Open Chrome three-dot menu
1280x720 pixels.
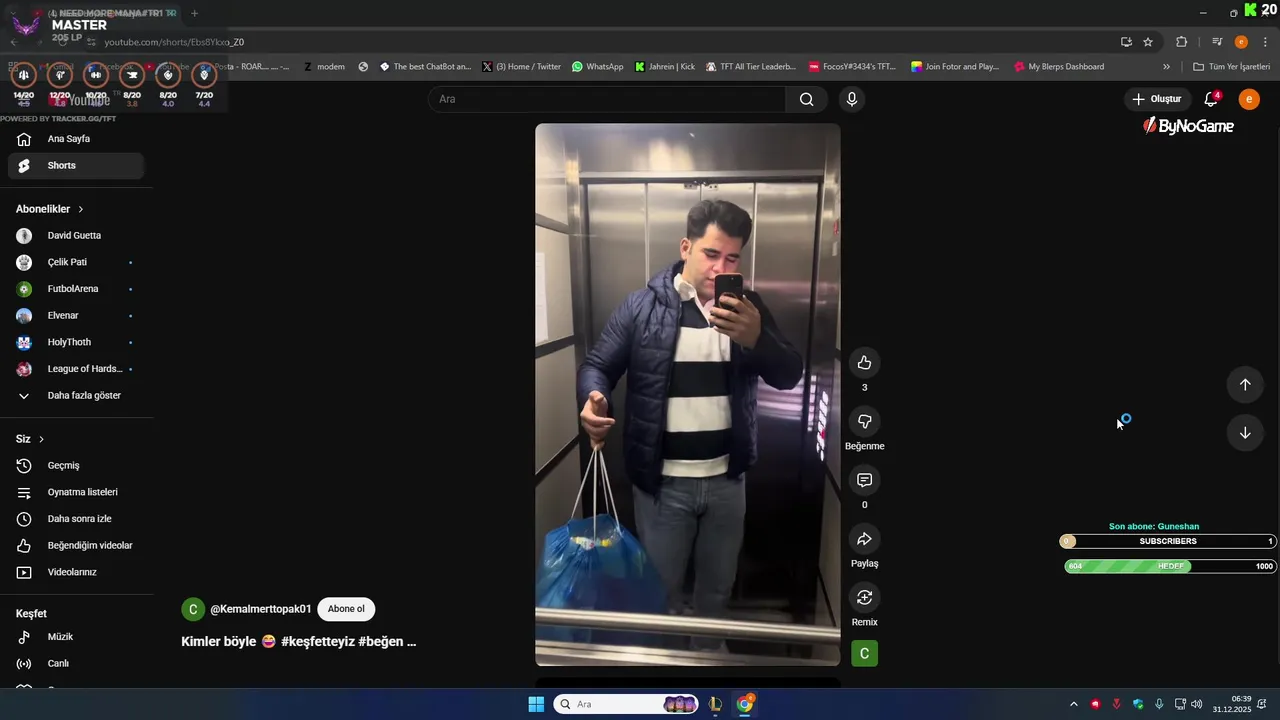(1266, 42)
